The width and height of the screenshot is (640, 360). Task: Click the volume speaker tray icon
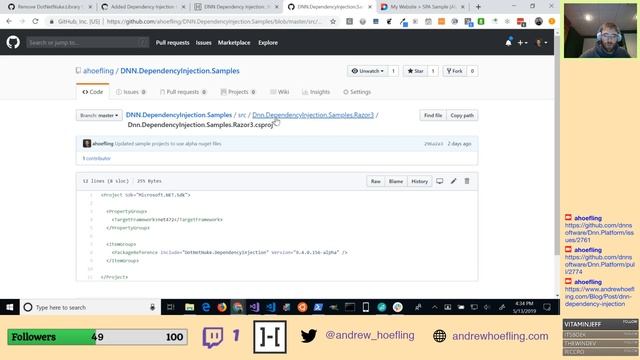pyautogui.click(x=487, y=307)
